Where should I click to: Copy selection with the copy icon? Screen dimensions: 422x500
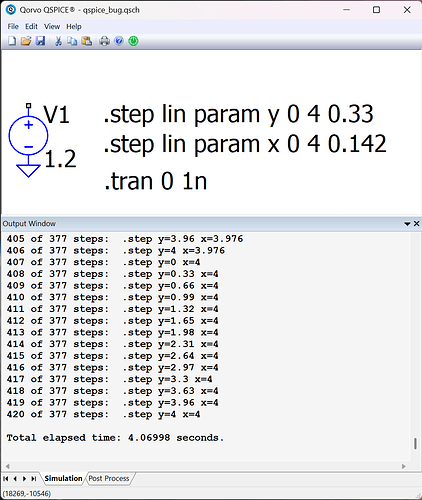(72, 41)
